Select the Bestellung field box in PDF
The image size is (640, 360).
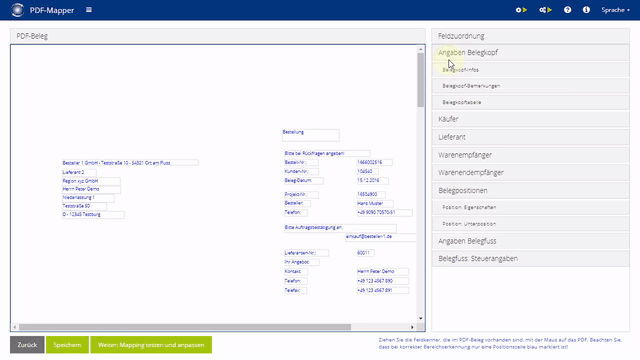coord(311,135)
